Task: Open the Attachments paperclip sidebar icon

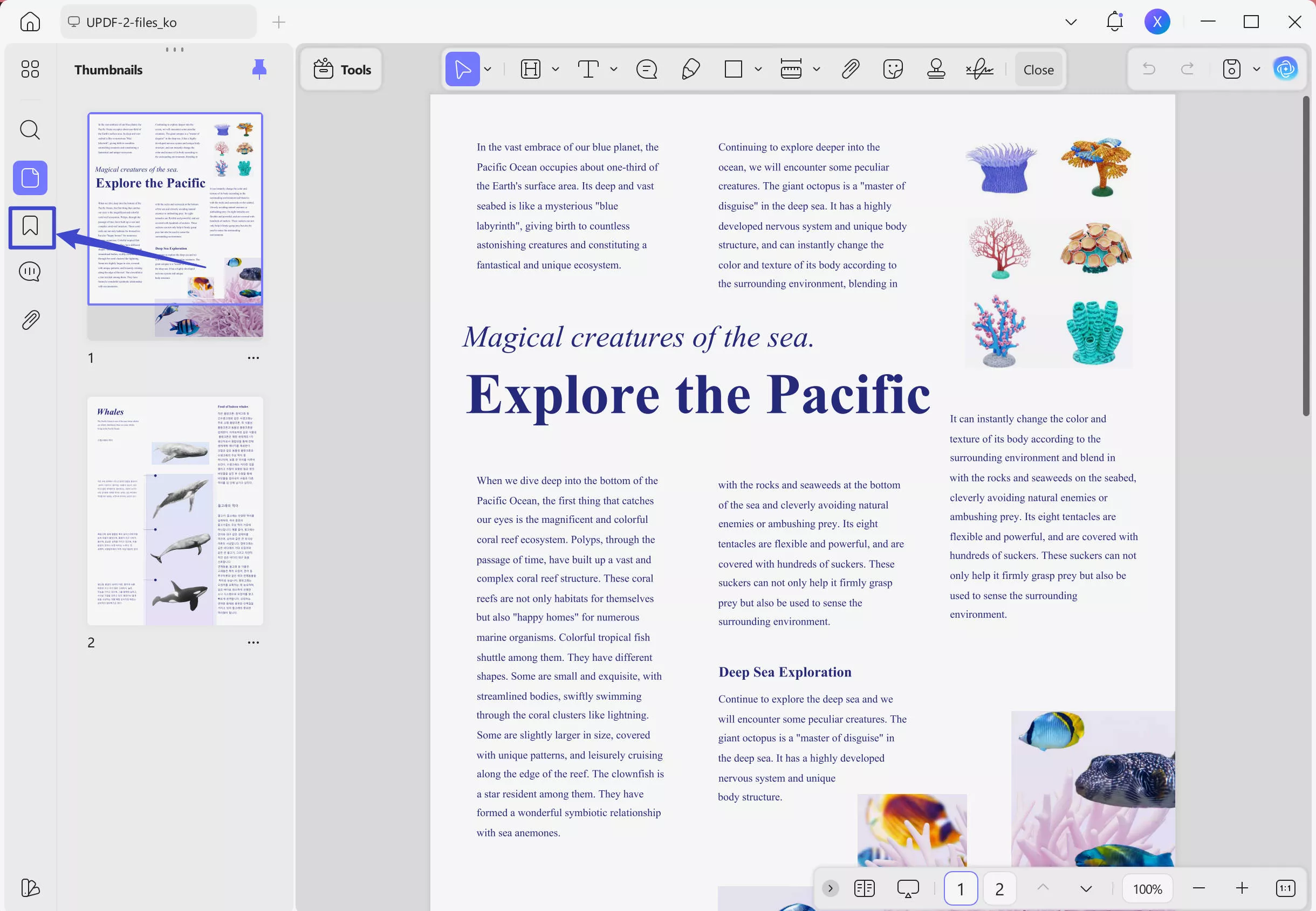Action: [x=30, y=320]
